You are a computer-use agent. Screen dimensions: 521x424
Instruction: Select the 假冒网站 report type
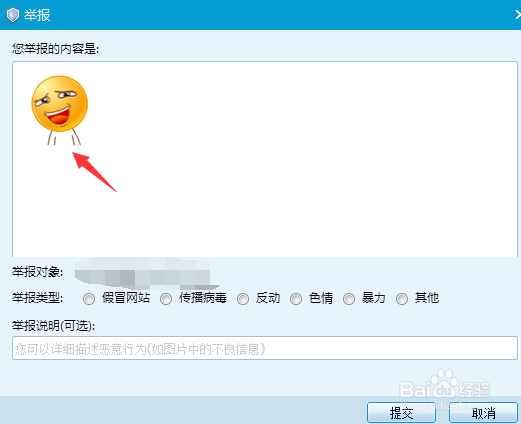click(x=89, y=299)
